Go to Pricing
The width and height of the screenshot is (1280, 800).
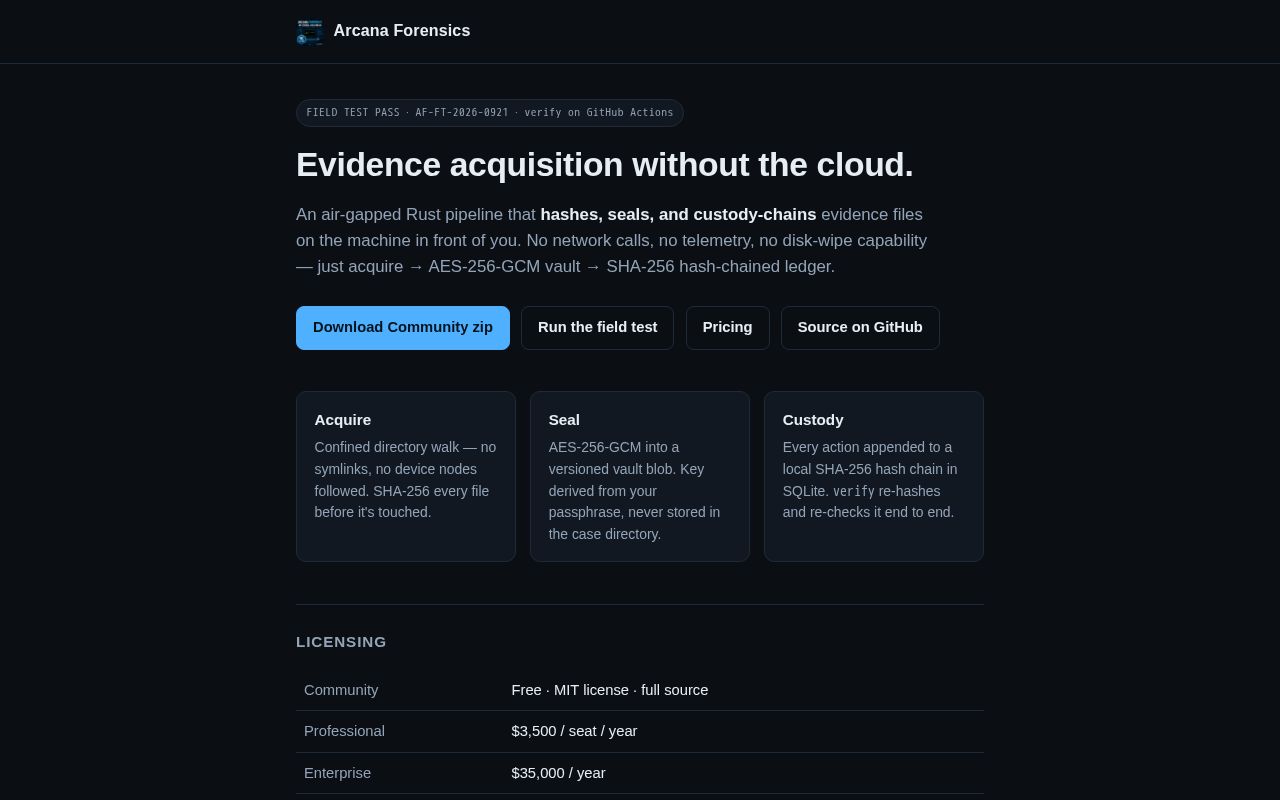click(727, 328)
